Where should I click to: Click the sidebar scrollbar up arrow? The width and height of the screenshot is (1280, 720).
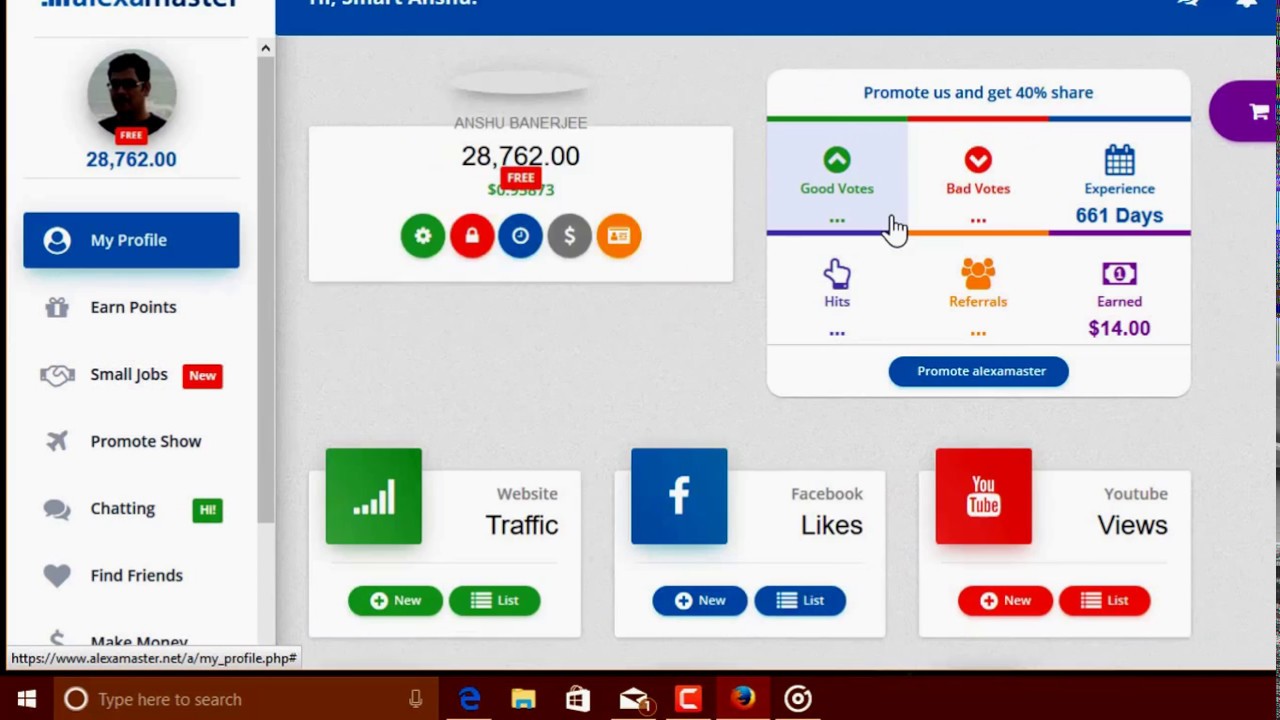coord(265,48)
